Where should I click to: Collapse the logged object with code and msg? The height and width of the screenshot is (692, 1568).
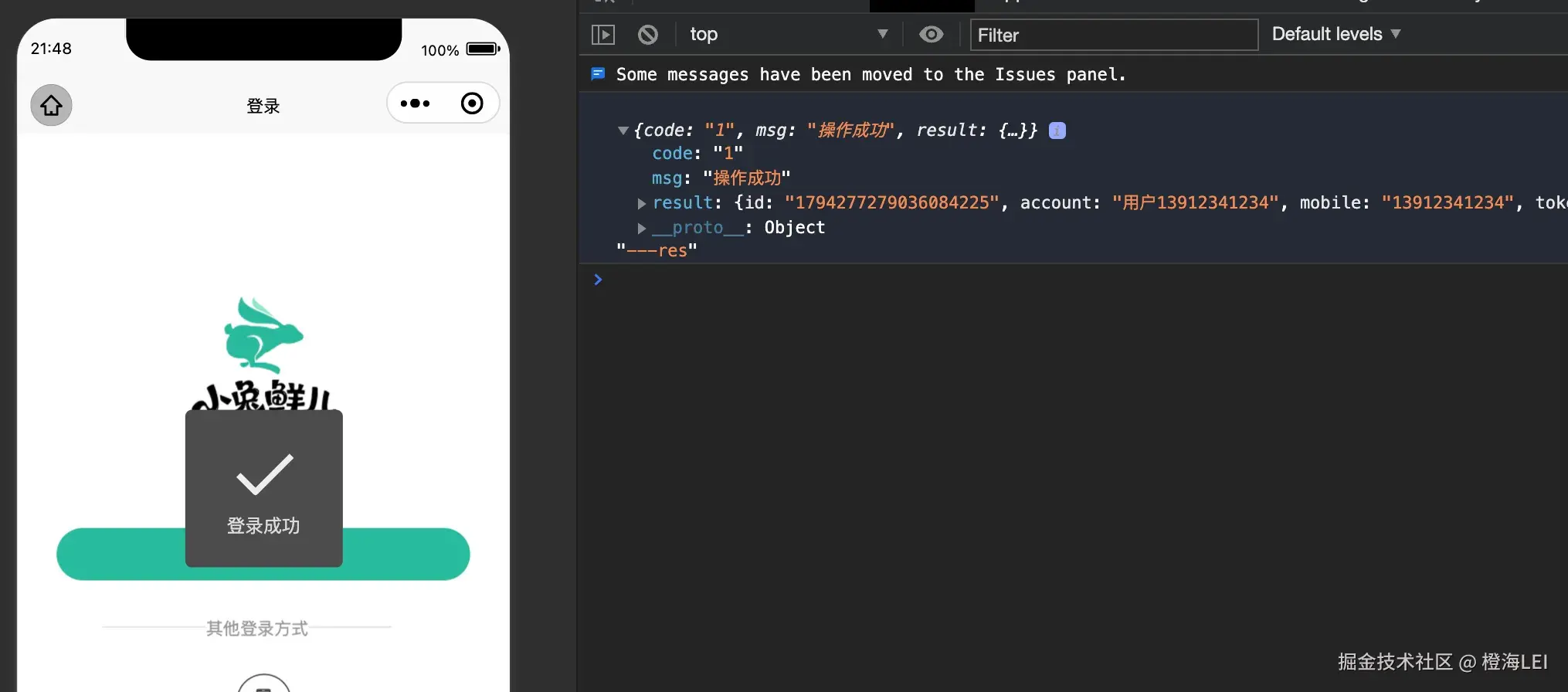[623, 131]
